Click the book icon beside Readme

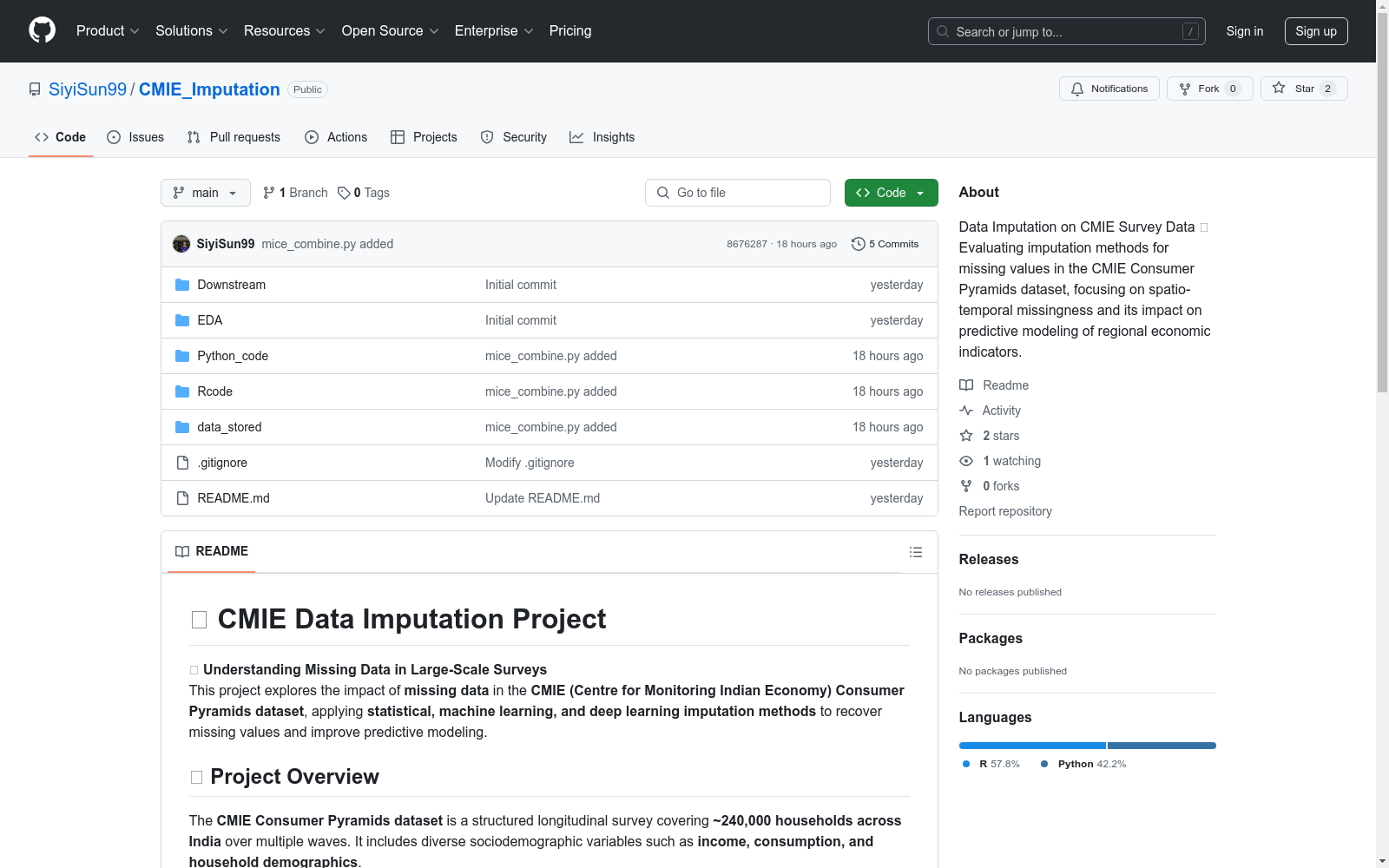(966, 385)
